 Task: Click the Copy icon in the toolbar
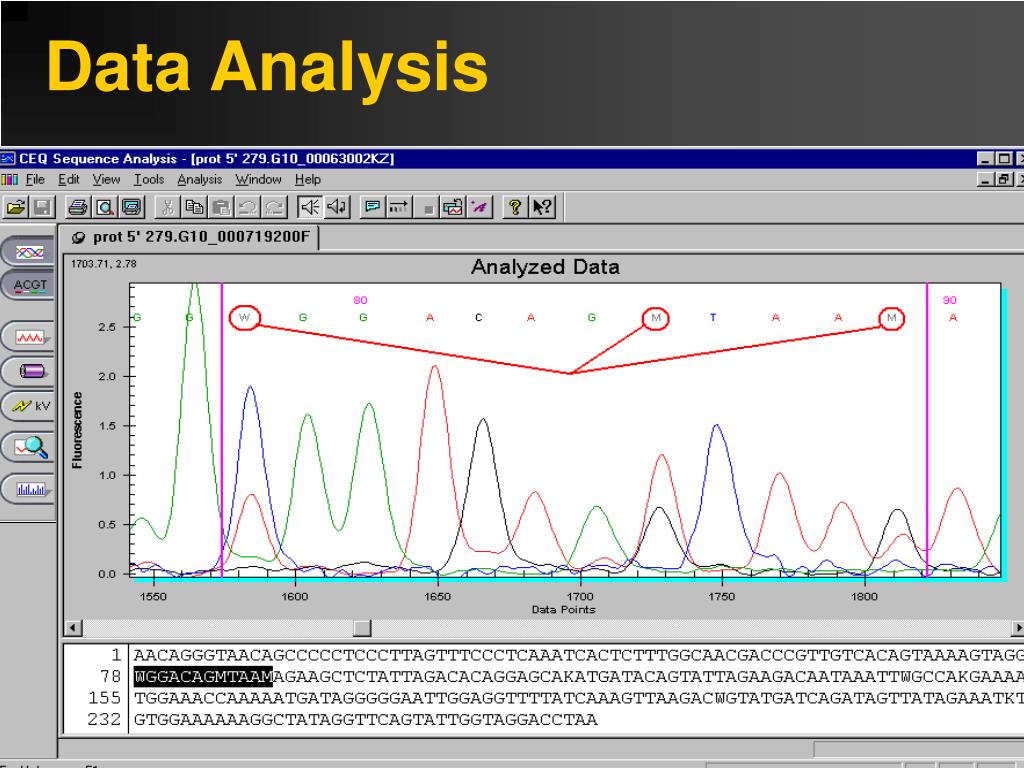click(x=194, y=208)
